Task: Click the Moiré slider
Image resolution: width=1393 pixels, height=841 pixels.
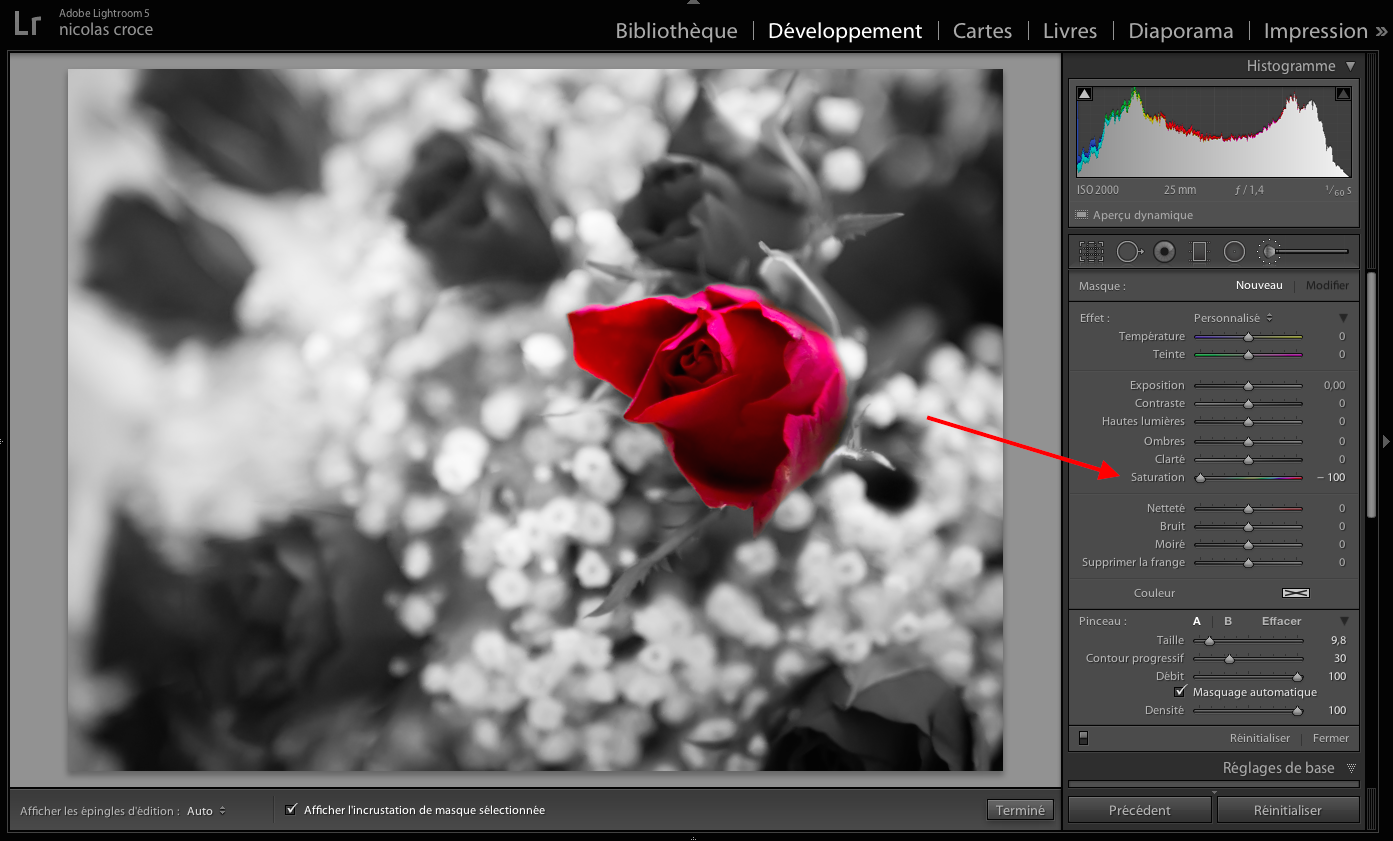Action: [1249, 544]
